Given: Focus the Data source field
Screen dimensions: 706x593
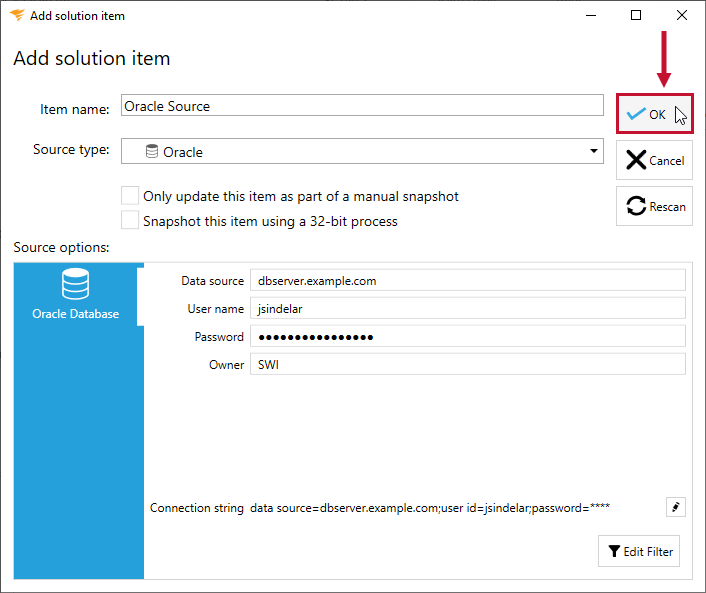Looking at the screenshot, I should [468, 281].
